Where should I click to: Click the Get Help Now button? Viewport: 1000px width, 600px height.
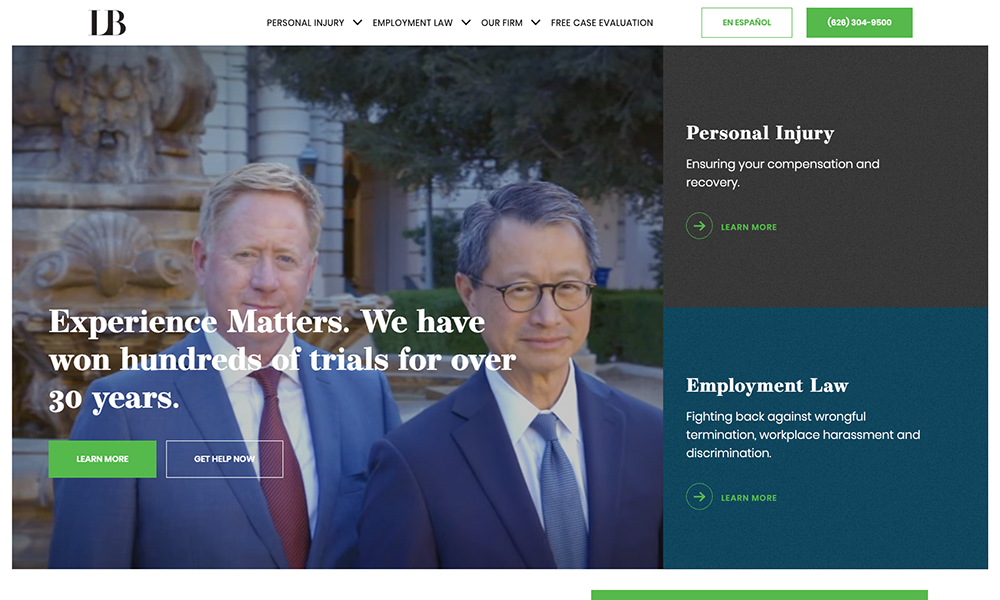224,458
